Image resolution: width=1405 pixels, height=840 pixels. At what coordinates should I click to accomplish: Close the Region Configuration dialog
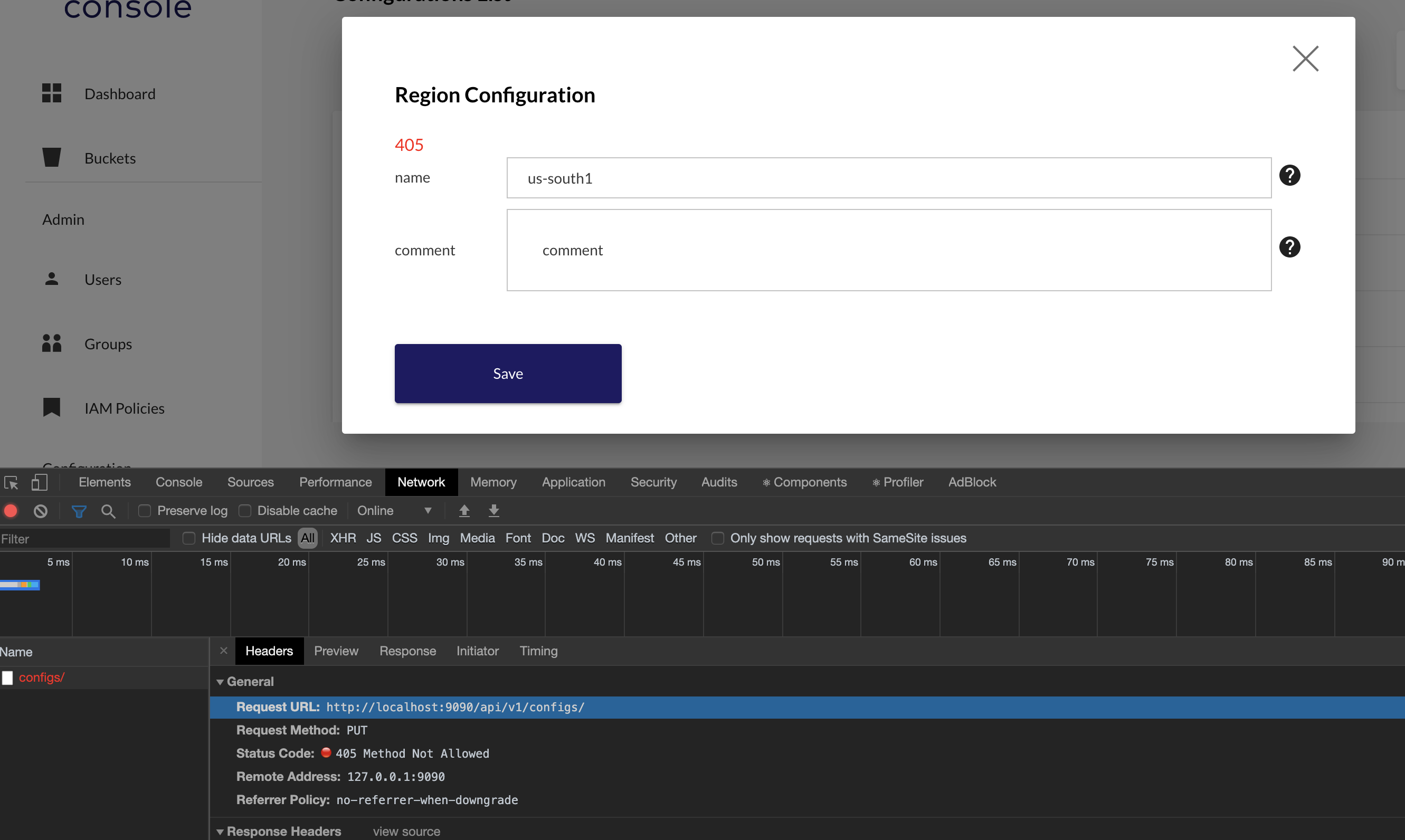pyautogui.click(x=1305, y=59)
